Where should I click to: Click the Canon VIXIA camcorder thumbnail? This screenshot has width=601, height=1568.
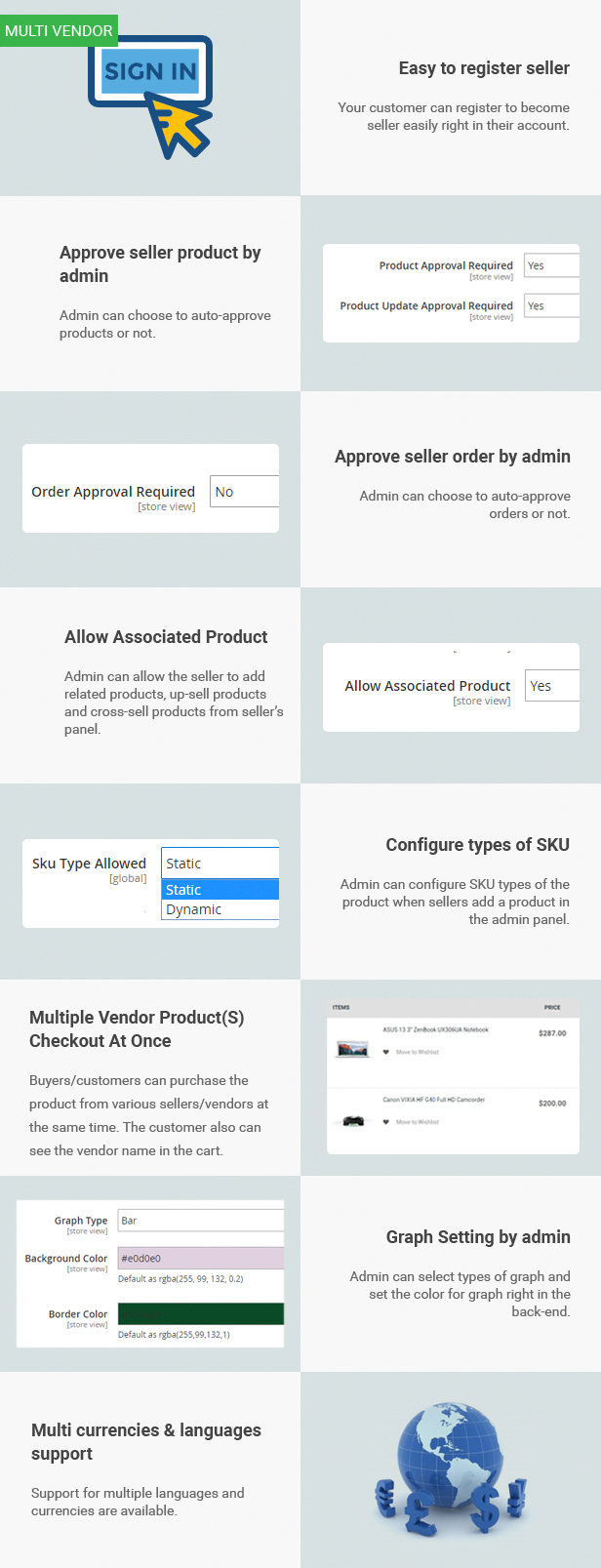(x=352, y=1121)
